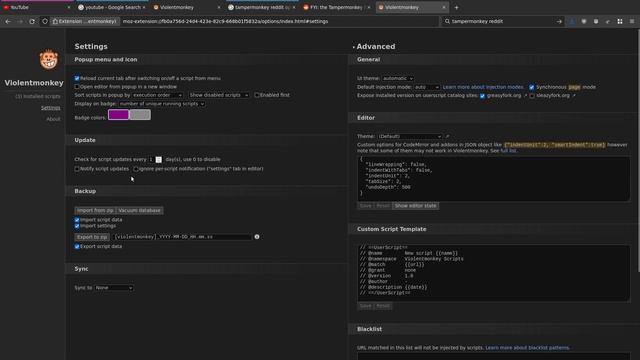
Task: Click the update interval days stepper
Action: point(158,160)
